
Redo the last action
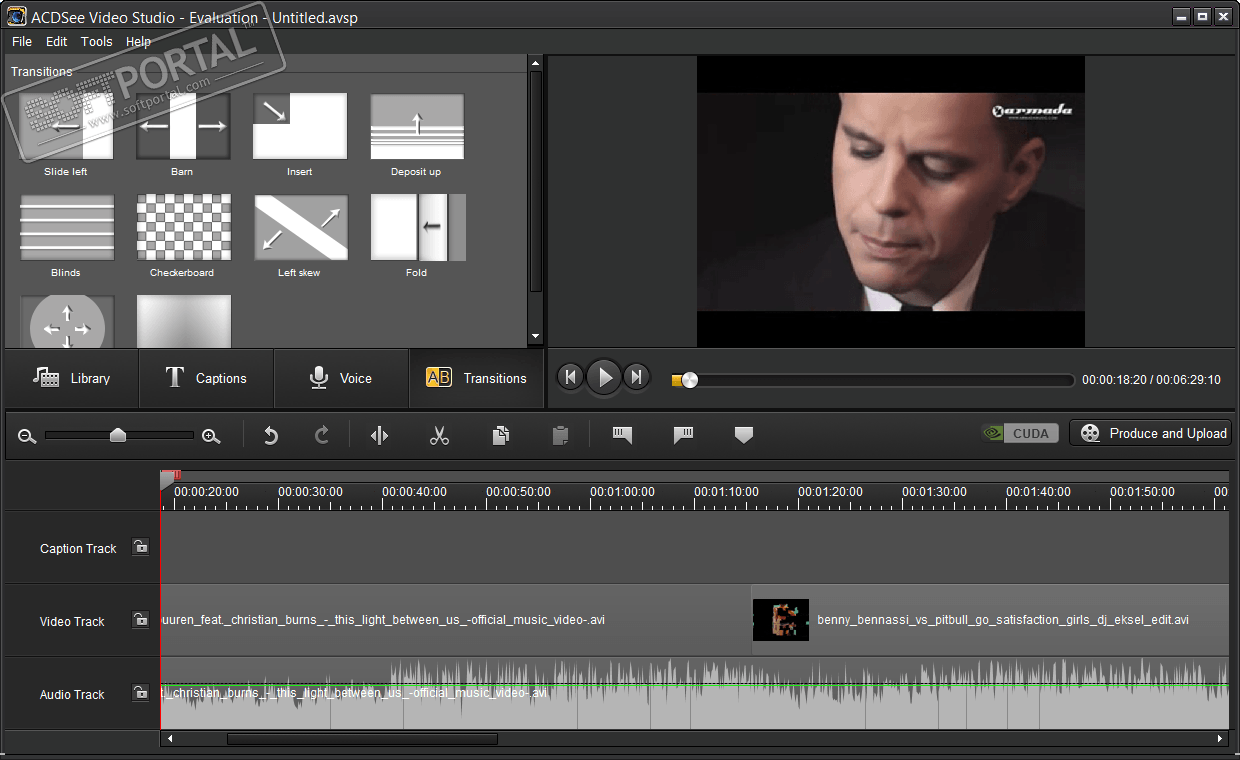322,435
